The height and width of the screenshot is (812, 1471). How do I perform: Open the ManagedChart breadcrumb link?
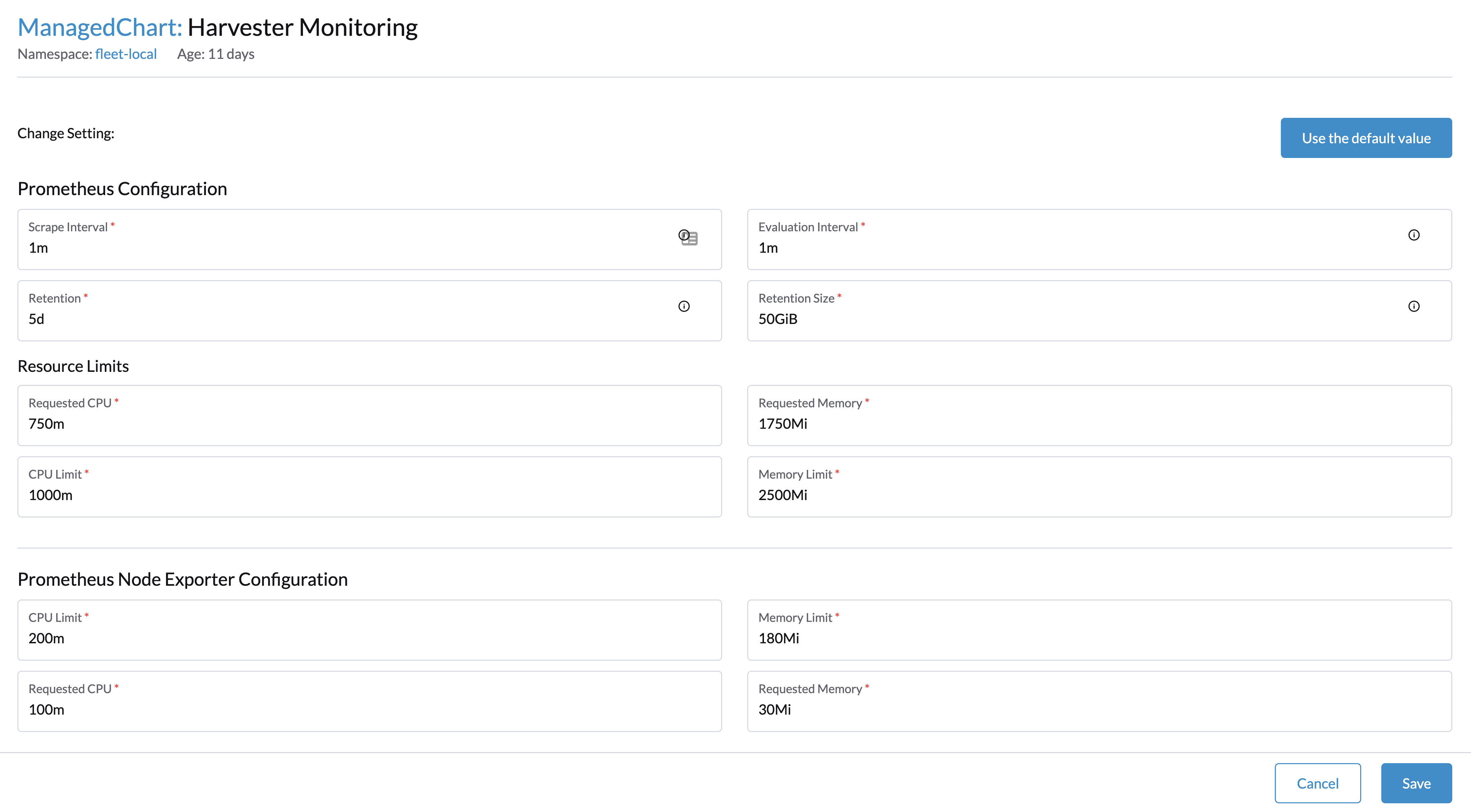tap(100, 27)
